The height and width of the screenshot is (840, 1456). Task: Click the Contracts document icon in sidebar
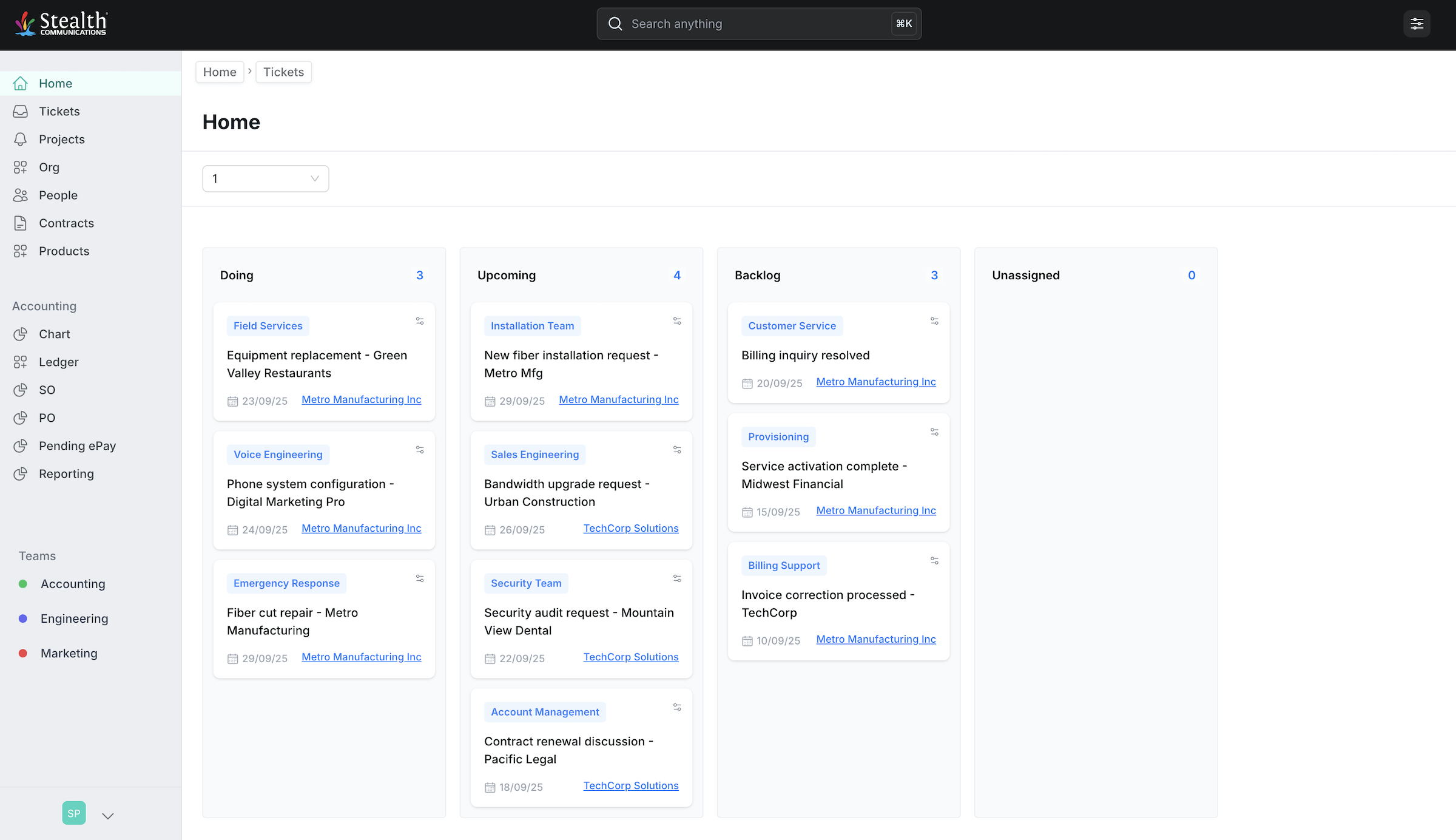[20, 223]
